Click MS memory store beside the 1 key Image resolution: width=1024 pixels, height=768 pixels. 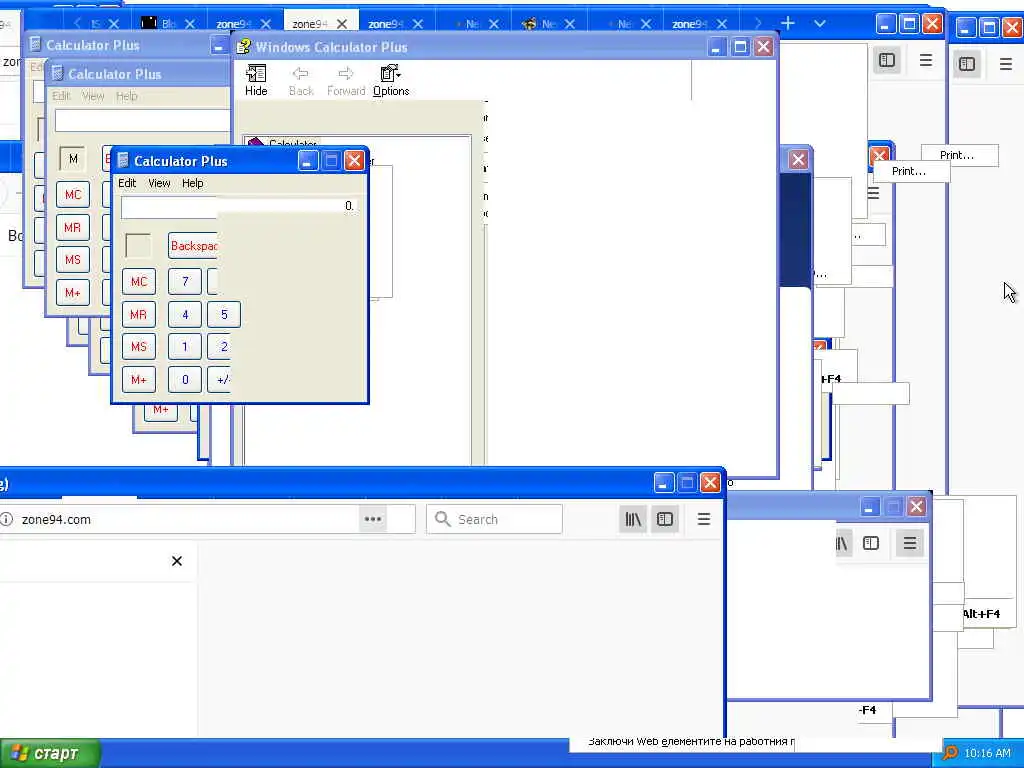138,347
